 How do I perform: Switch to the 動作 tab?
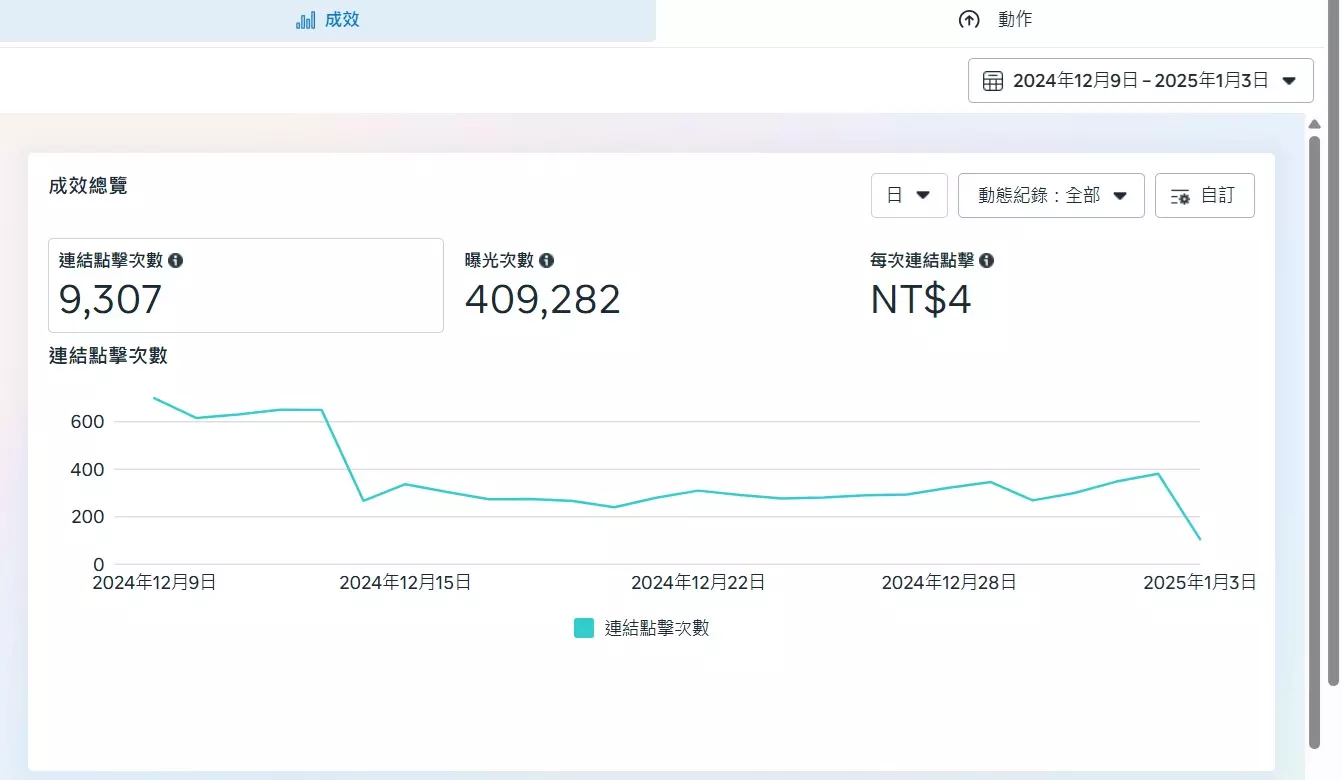click(x=1014, y=20)
